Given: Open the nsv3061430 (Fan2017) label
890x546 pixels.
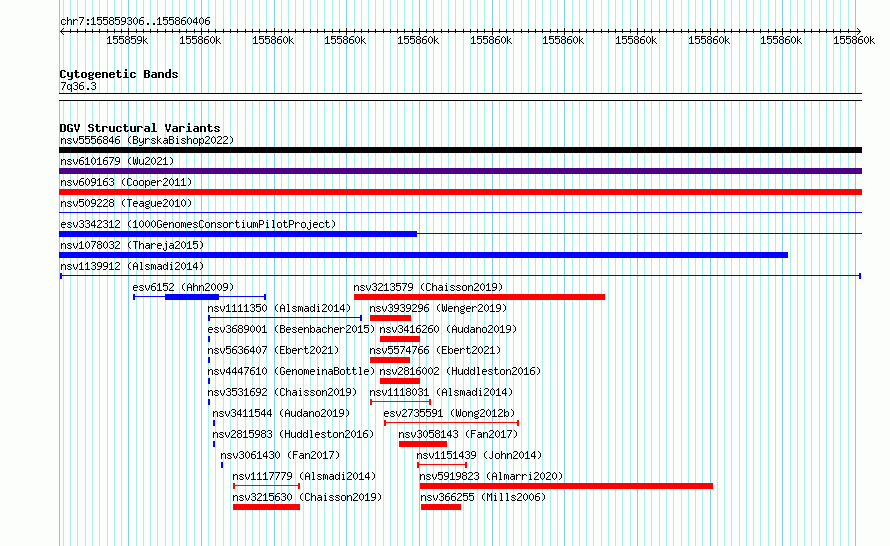Looking at the screenshot, I should click(x=280, y=455).
